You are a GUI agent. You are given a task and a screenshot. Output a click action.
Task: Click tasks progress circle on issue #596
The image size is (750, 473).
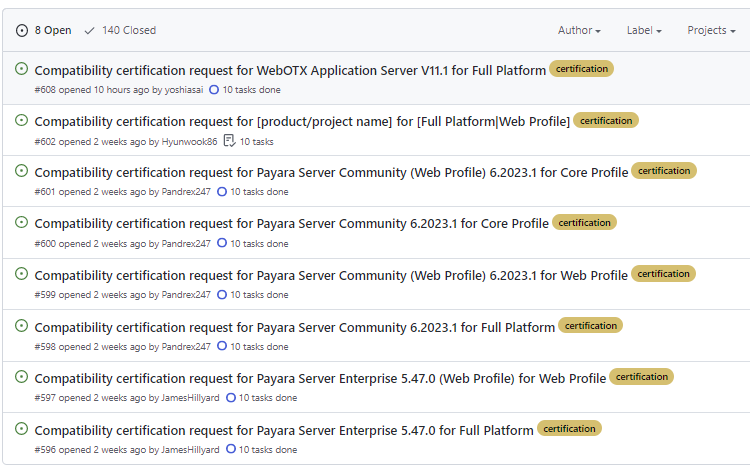[x=231, y=449]
